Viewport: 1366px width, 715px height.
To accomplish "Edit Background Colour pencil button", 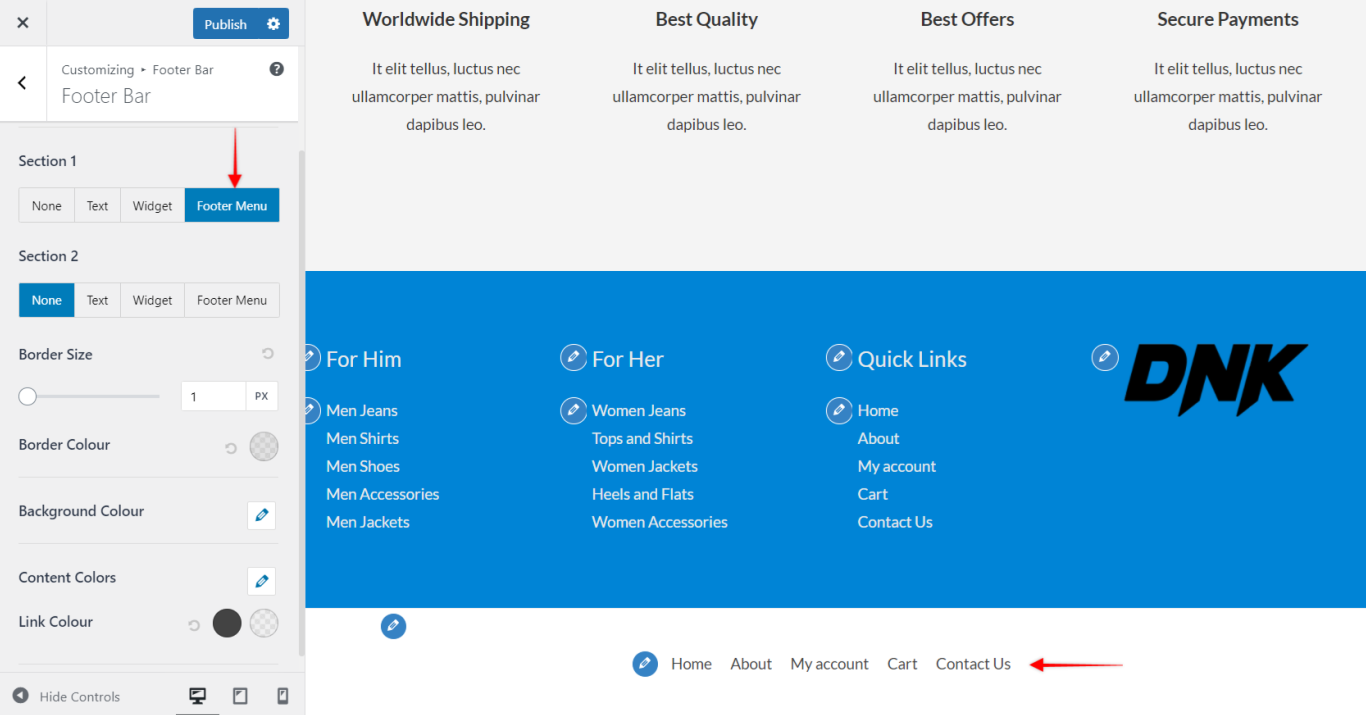I will pos(261,515).
